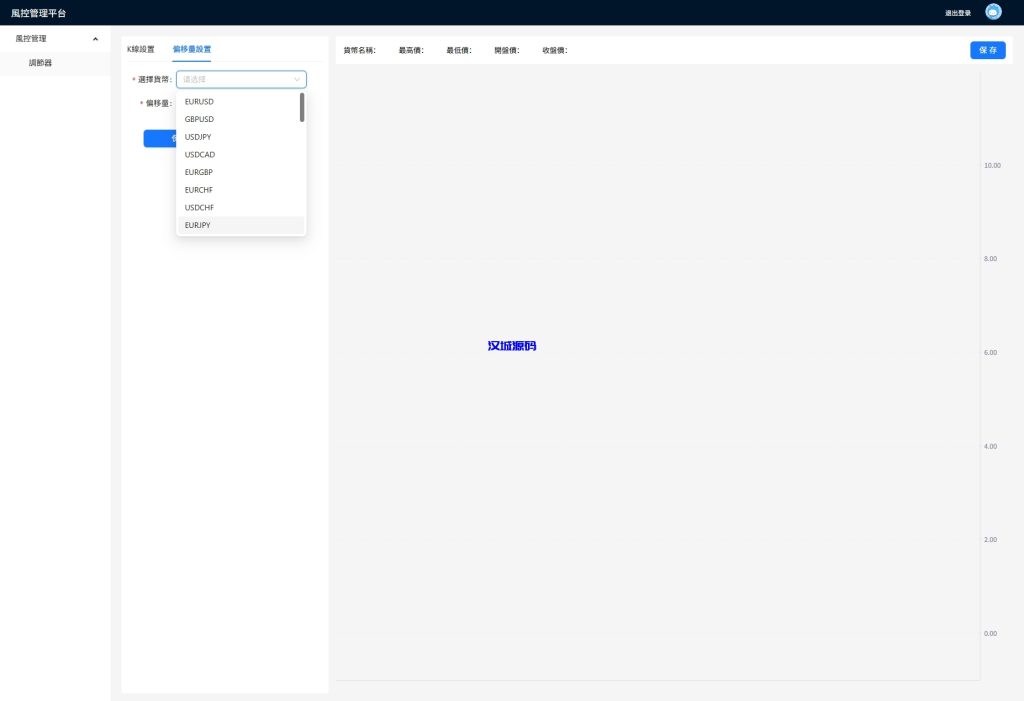Select the highlighted EURJPY option

198,226
